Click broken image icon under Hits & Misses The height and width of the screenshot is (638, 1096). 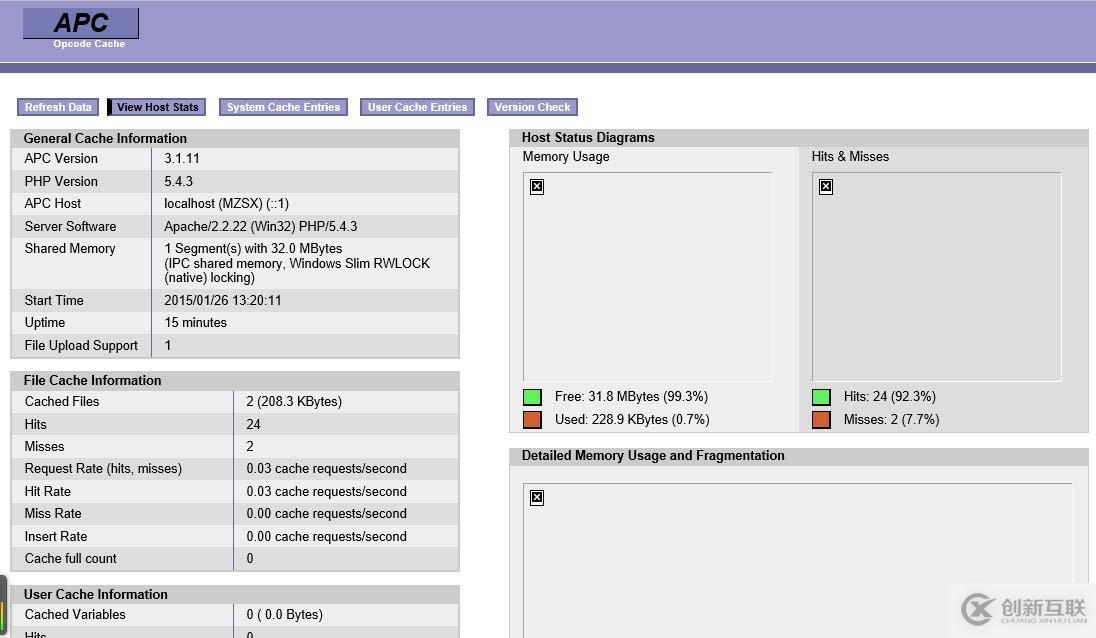[x=825, y=187]
